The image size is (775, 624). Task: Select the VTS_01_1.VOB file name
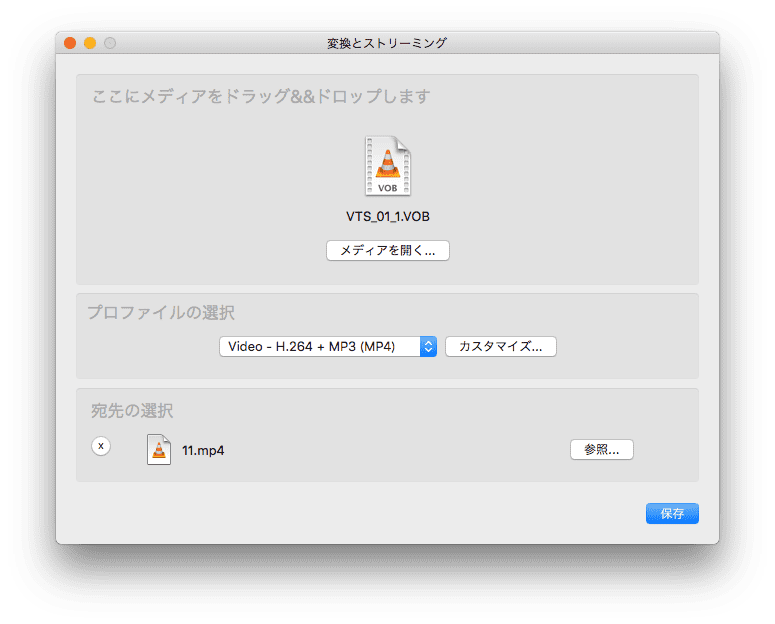(x=388, y=217)
